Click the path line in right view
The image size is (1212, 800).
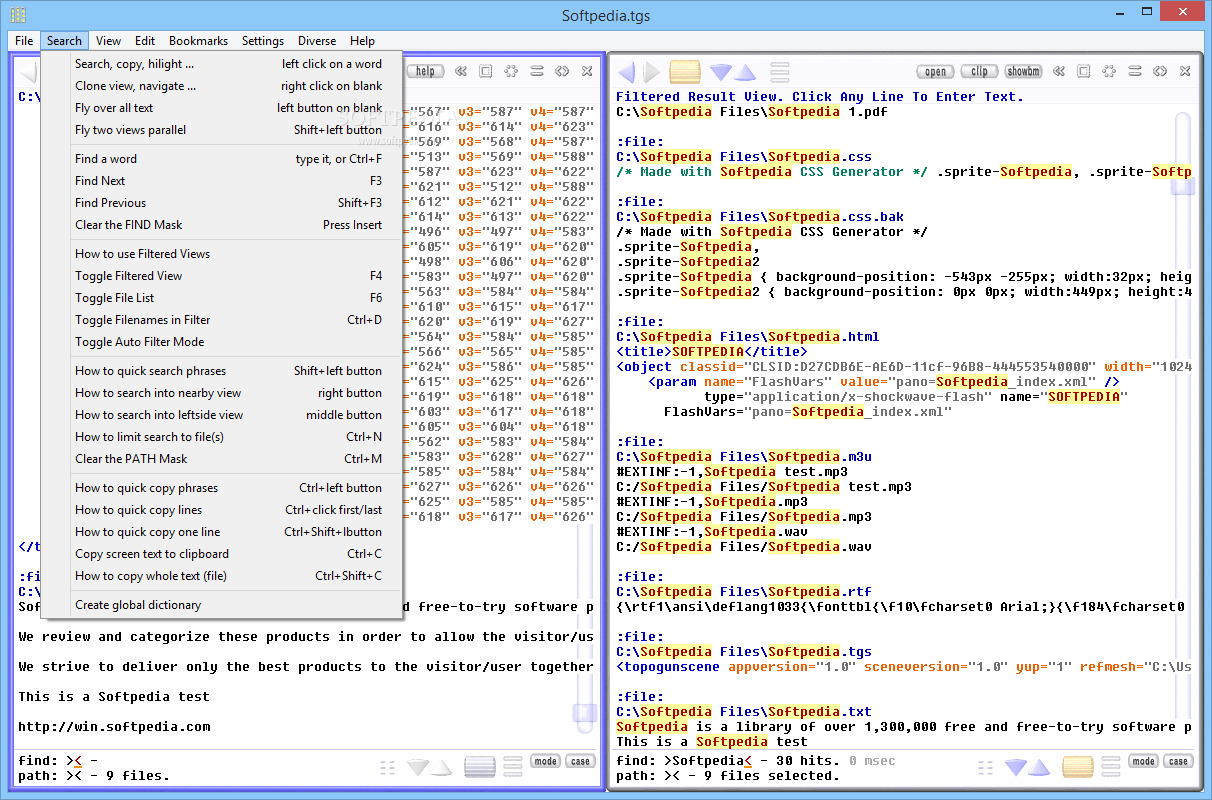728,776
